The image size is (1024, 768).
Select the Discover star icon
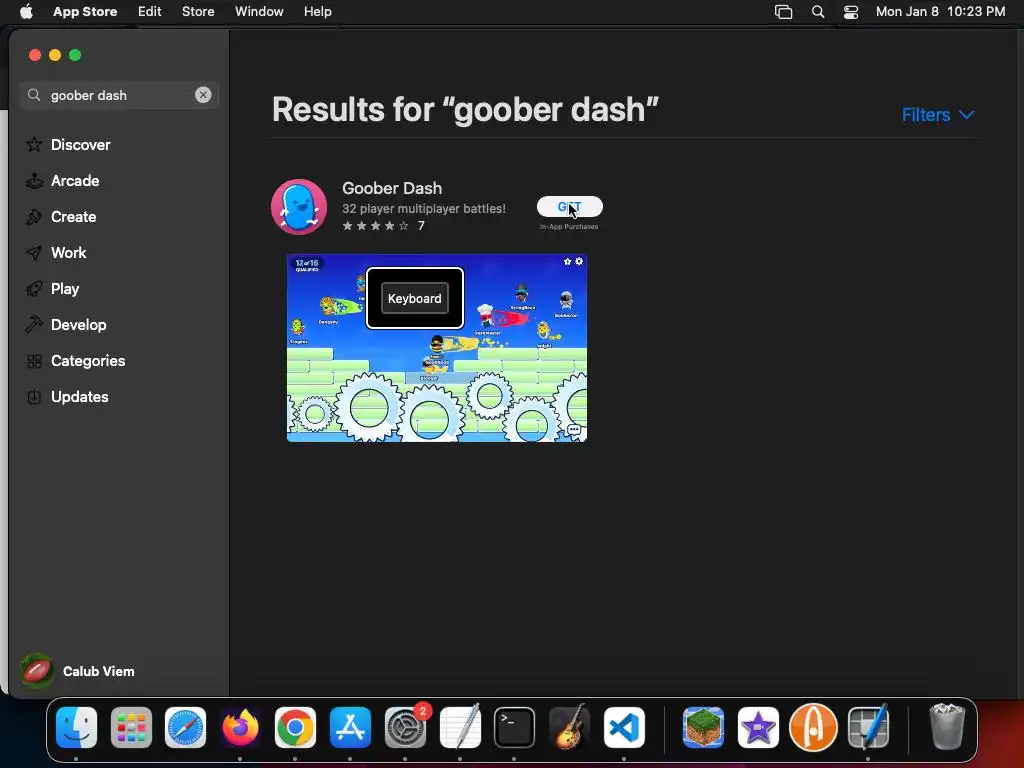pyautogui.click(x=34, y=144)
